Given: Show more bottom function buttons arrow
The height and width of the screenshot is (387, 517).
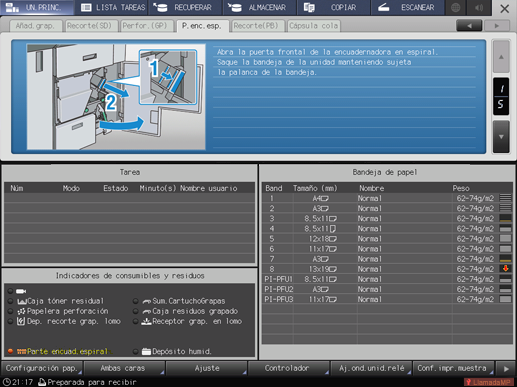Looking at the screenshot, I should [506, 368].
